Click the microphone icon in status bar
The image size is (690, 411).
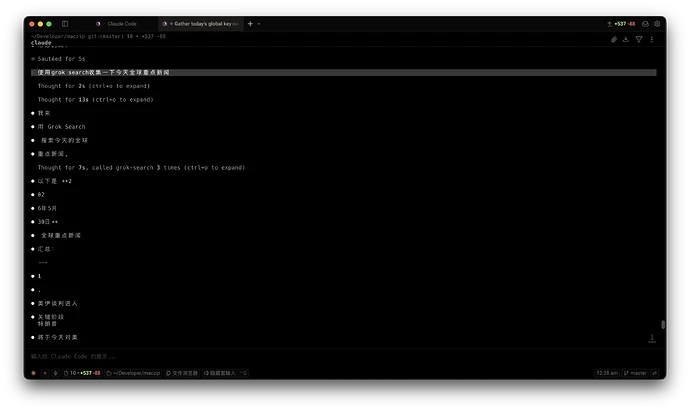55,373
